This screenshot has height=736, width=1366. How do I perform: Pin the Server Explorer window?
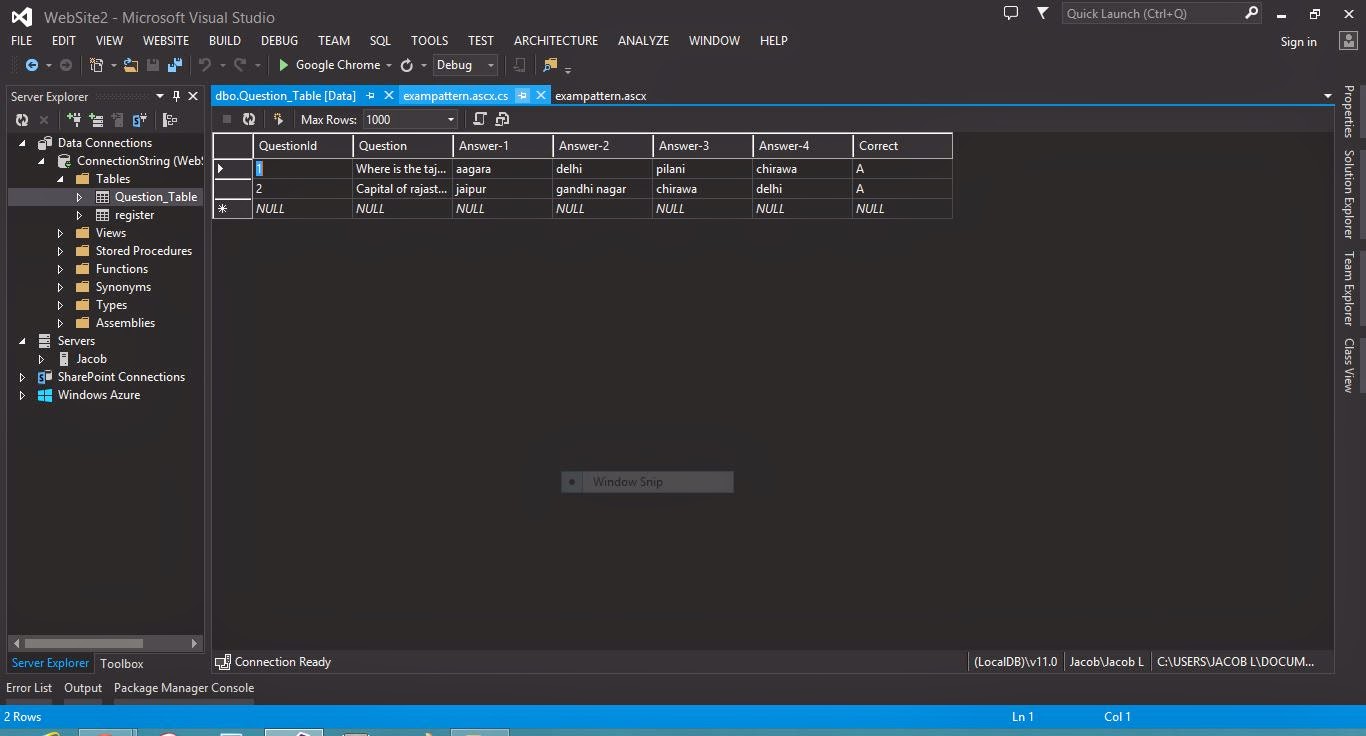(178, 96)
